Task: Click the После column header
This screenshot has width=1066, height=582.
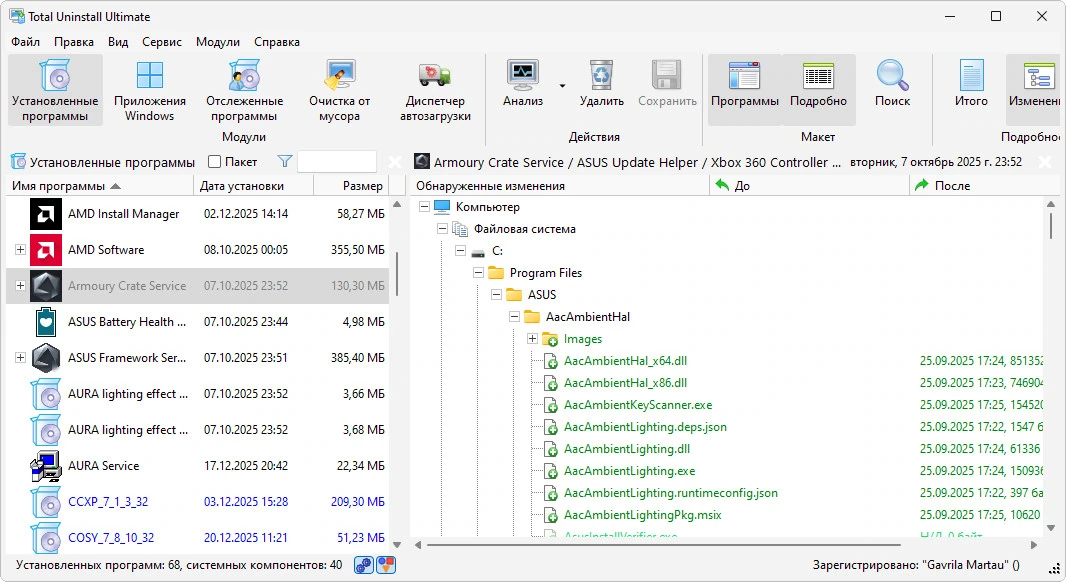Action: pos(985,186)
